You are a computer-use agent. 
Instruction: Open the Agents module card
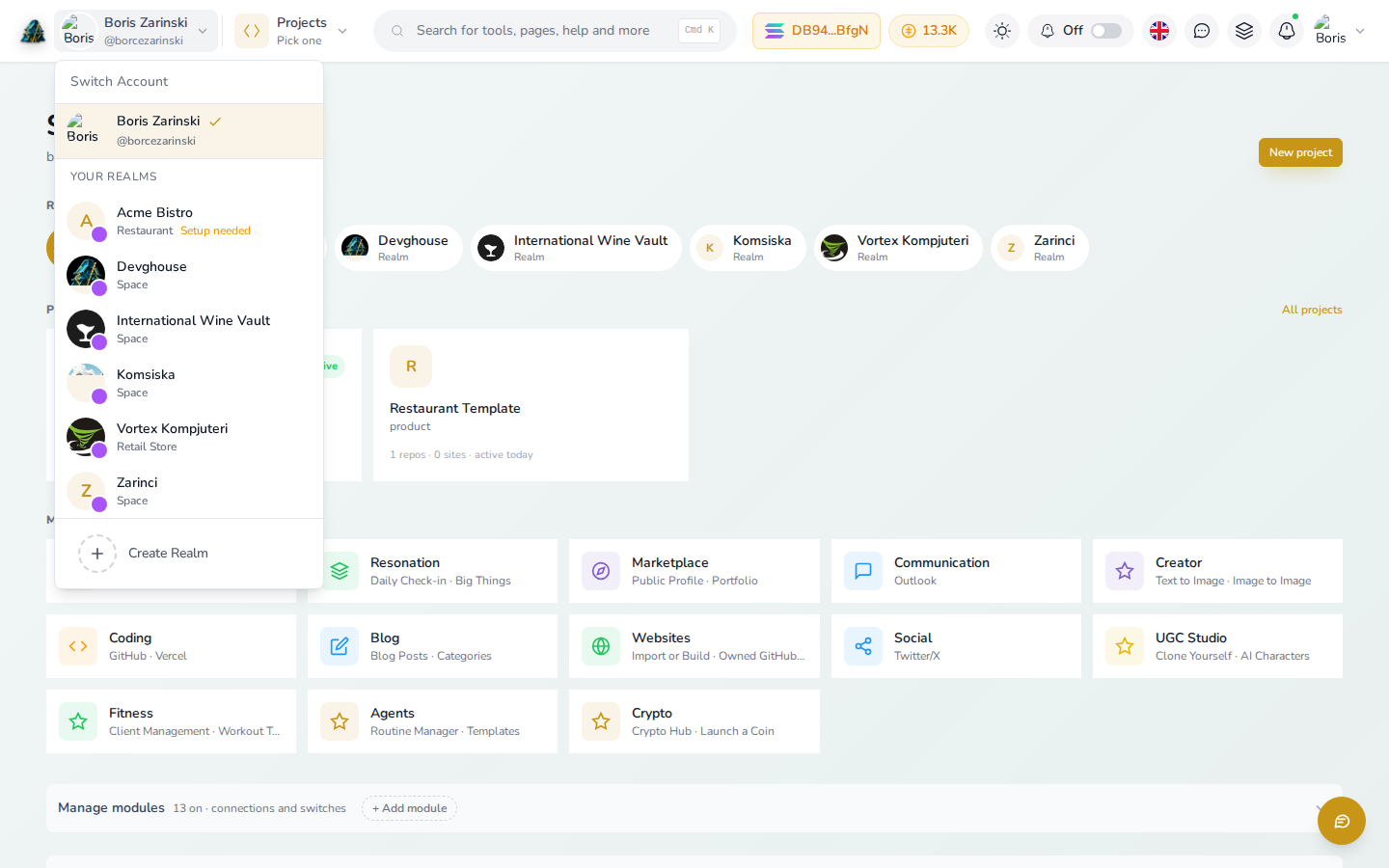pos(432,721)
